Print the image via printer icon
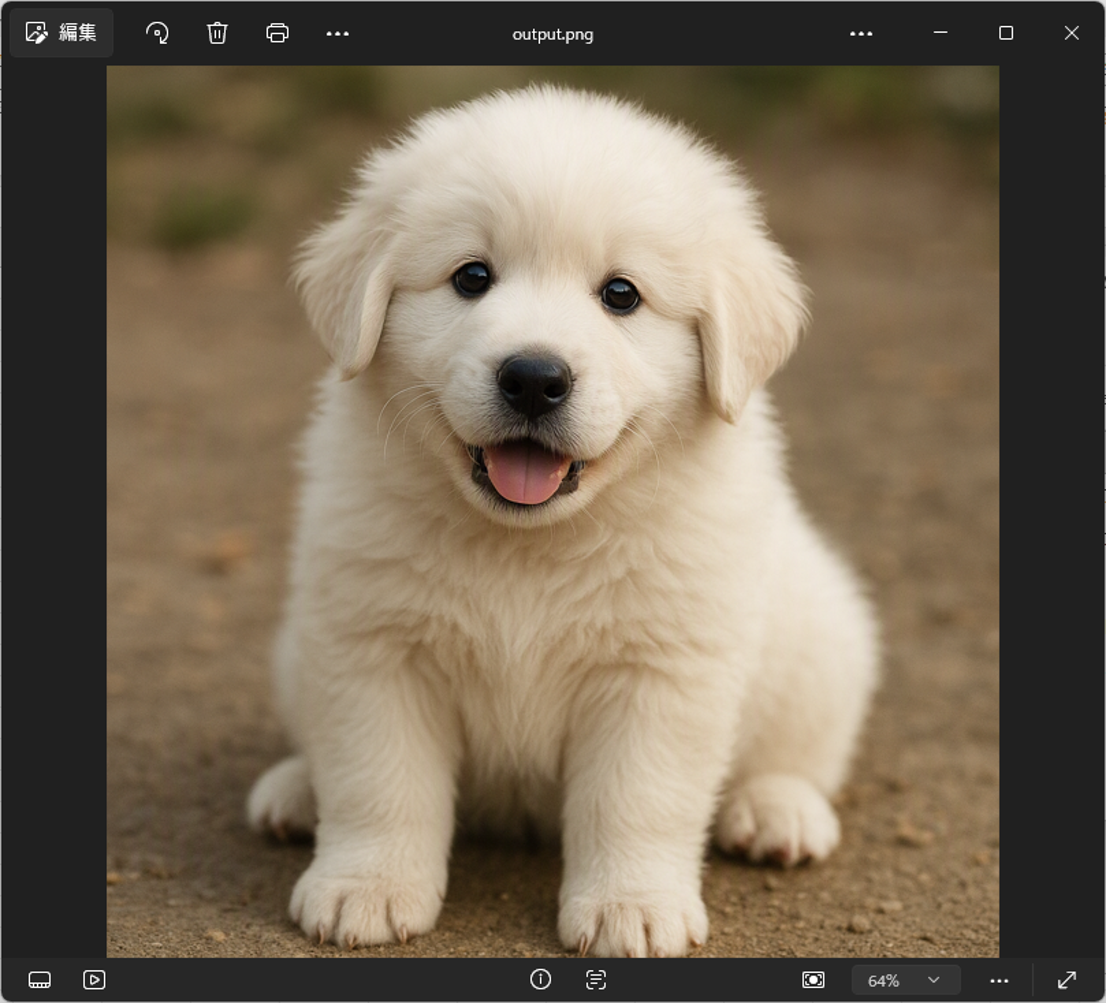The width and height of the screenshot is (1106, 1003). pyautogui.click(x=277, y=33)
